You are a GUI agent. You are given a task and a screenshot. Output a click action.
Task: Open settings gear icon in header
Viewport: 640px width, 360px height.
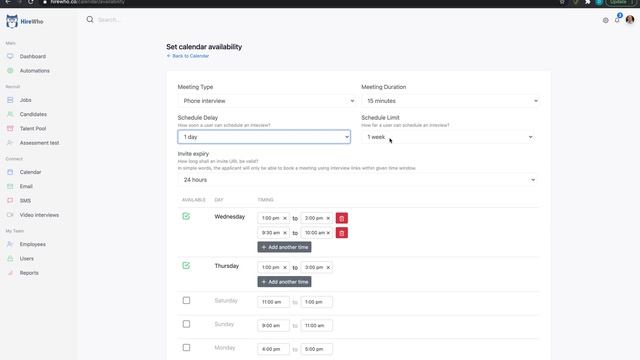click(606, 20)
